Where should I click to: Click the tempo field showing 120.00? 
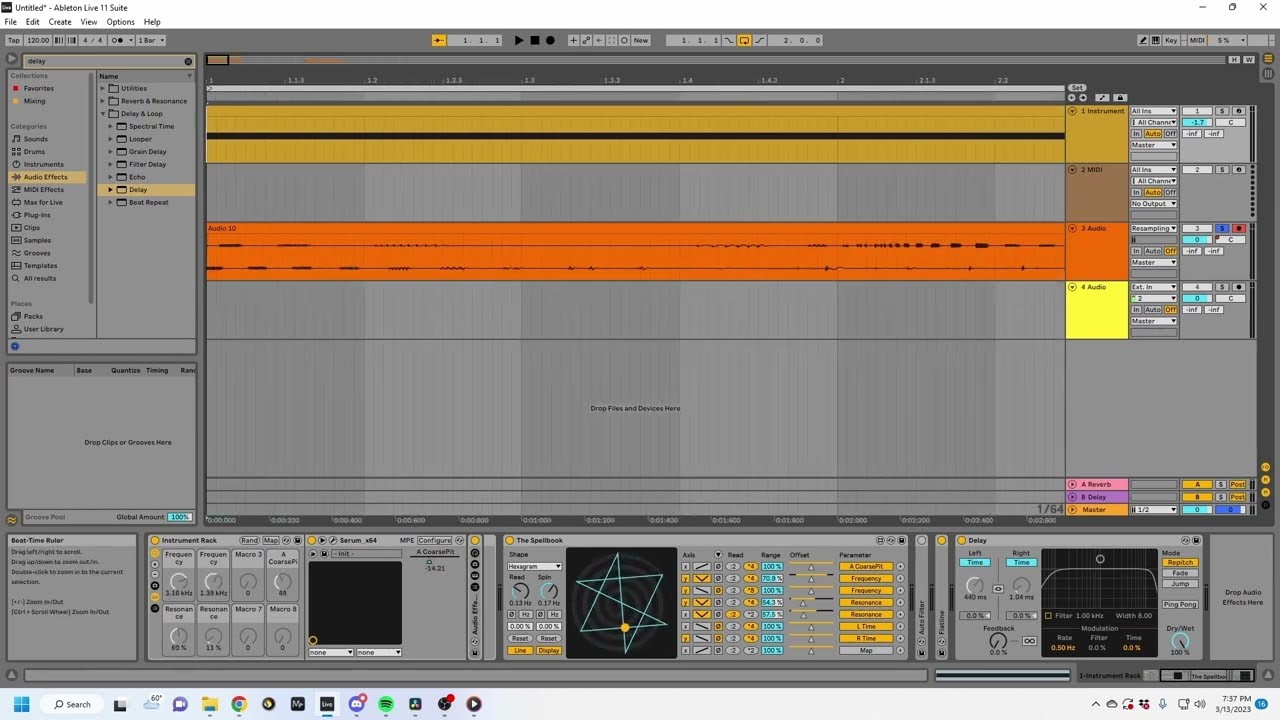[38, 40]
